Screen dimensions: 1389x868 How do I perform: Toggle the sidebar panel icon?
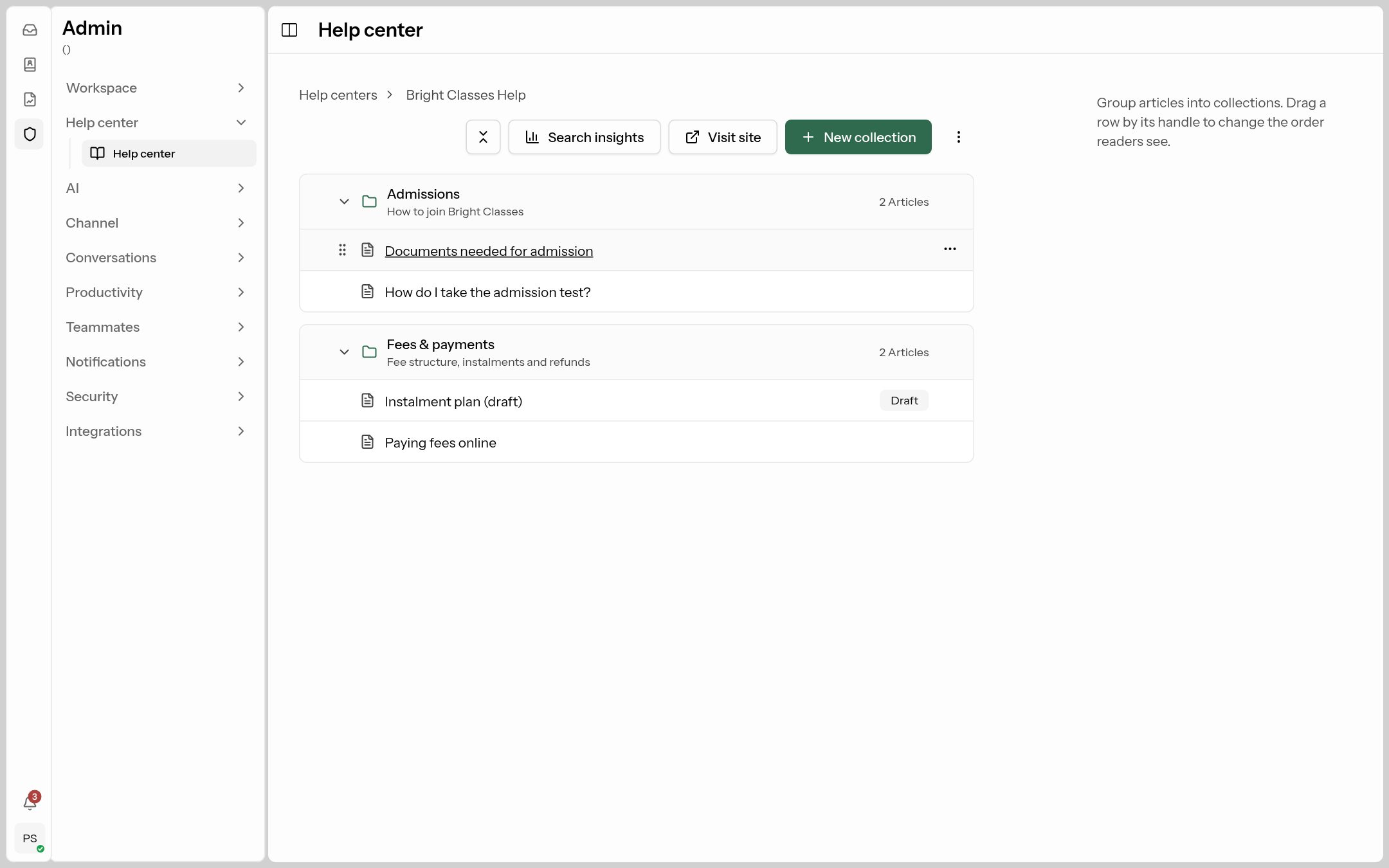pyautogui.click(x=289, y=30)
